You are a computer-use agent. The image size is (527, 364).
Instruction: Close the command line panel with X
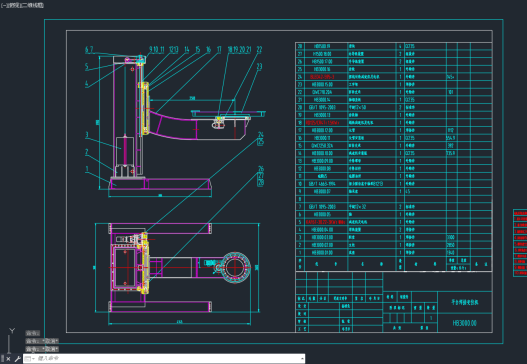click(8, 359)
